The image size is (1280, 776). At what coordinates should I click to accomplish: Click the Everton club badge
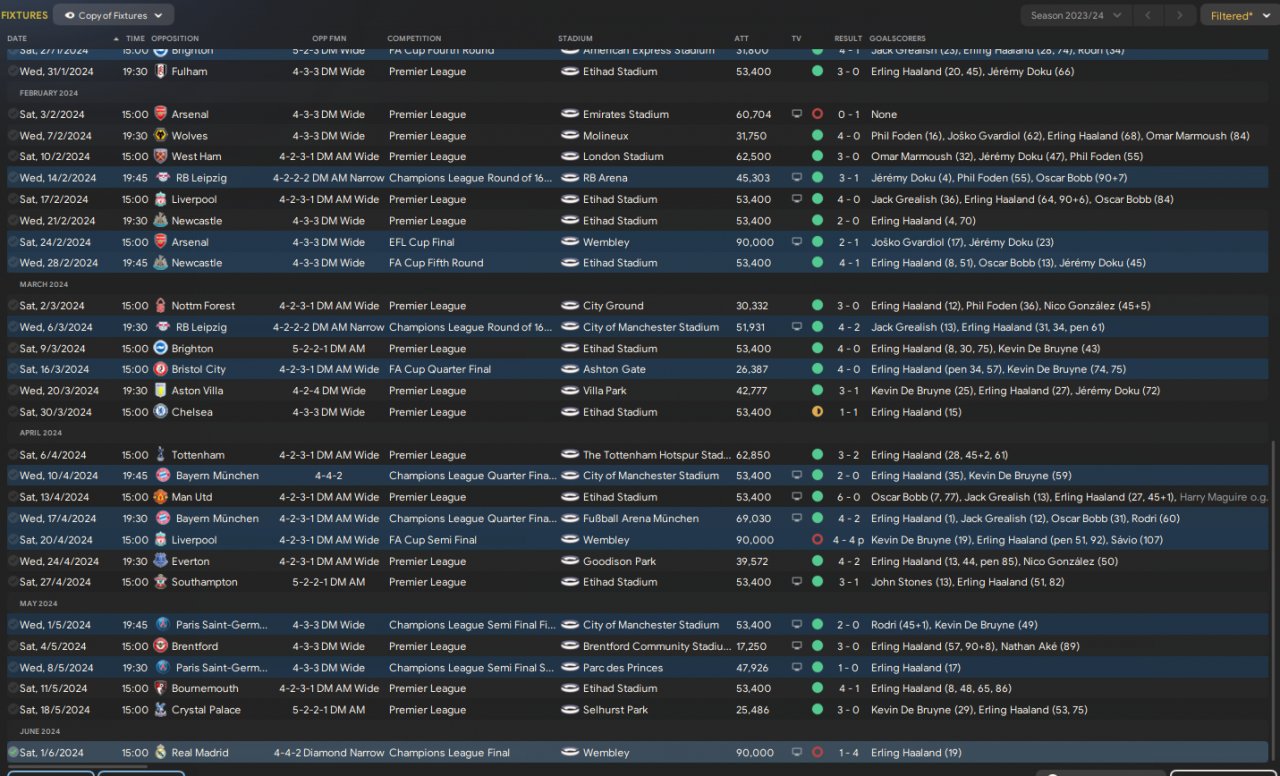160,561
